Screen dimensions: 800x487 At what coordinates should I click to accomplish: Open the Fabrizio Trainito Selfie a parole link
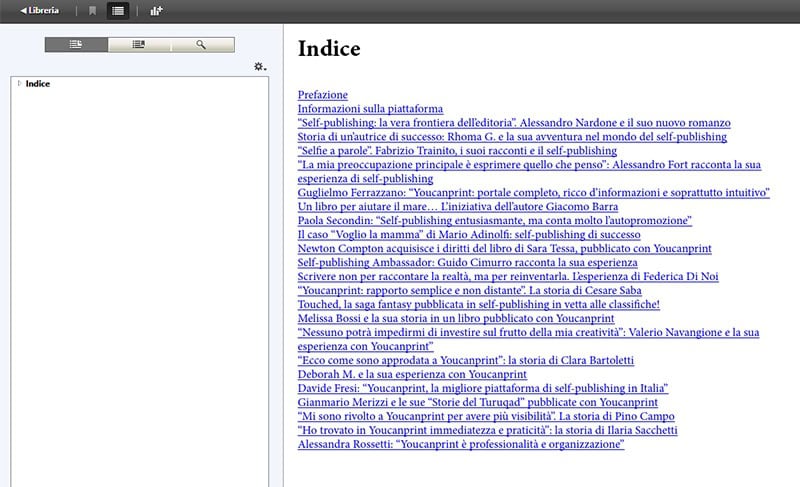(457, 150)
